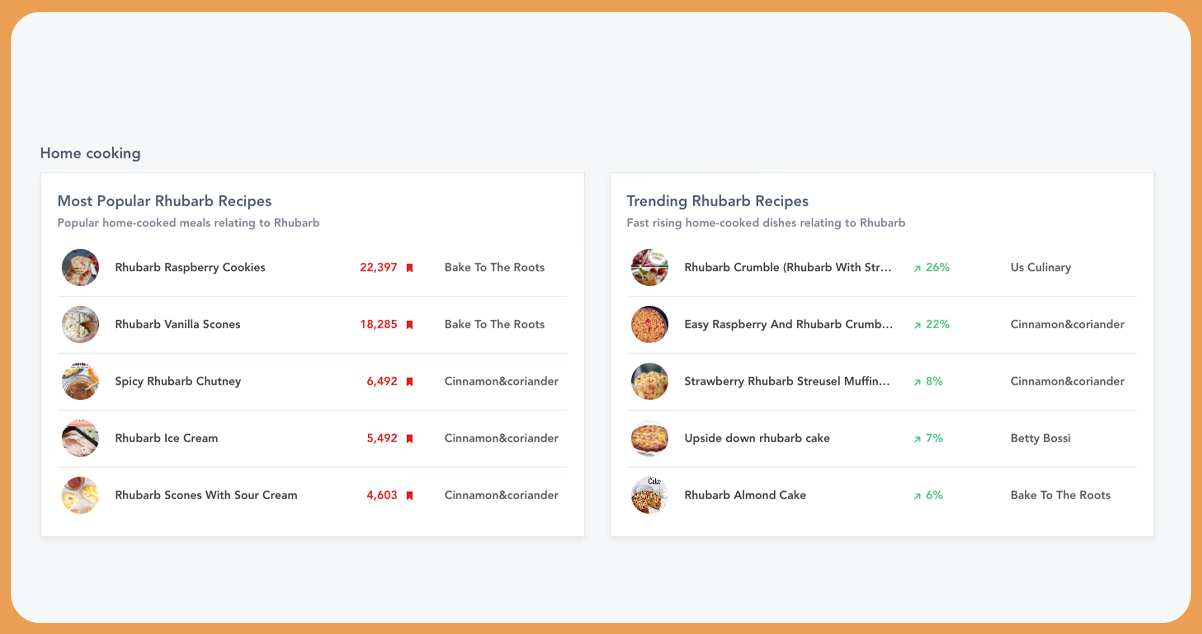Open Easy Raspberry And Rhubarb Crumble title
This screenshot has height=634, width=1202.
pos(788,324)
